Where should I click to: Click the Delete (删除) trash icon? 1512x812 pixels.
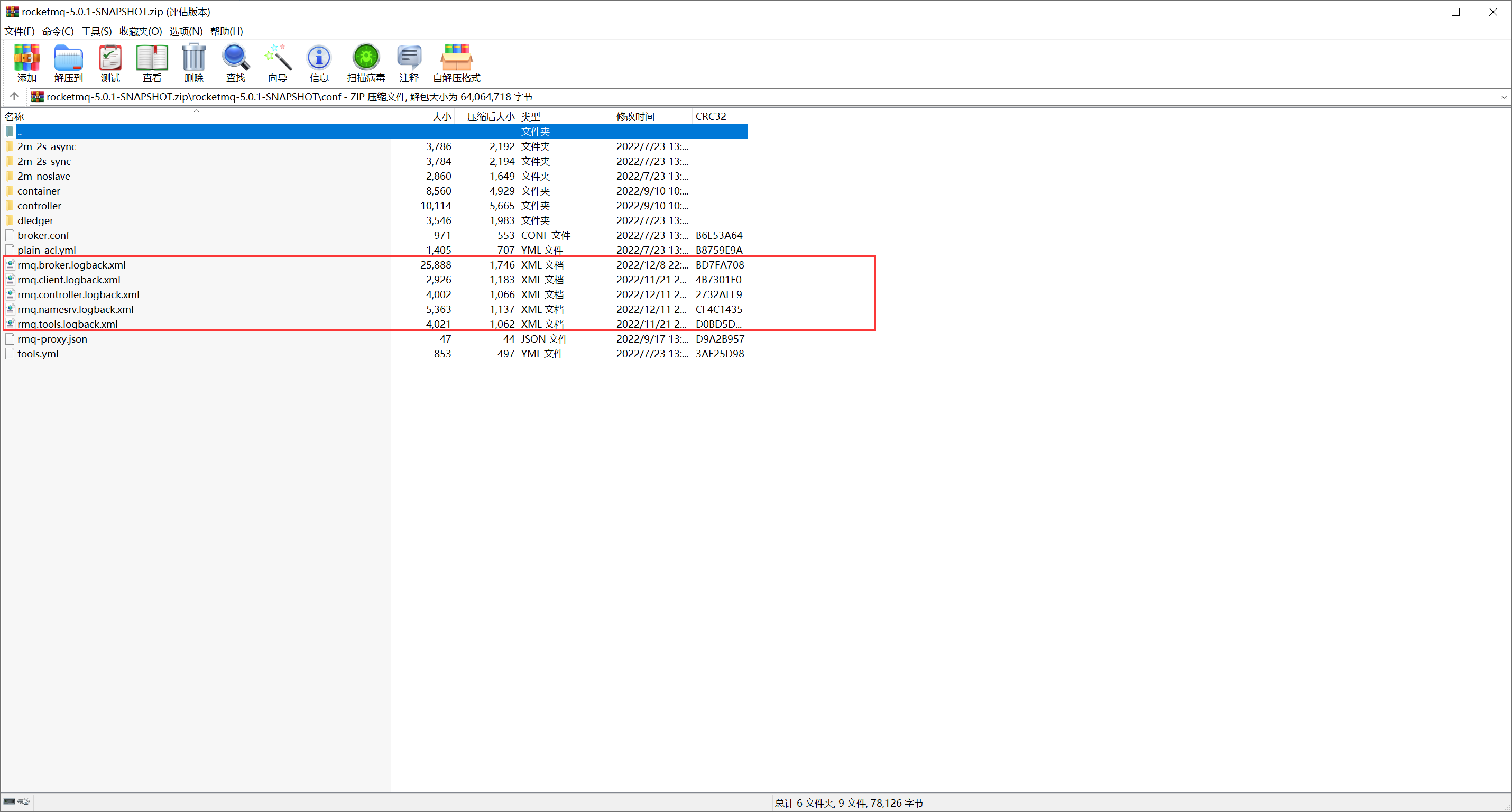(193, 63)
